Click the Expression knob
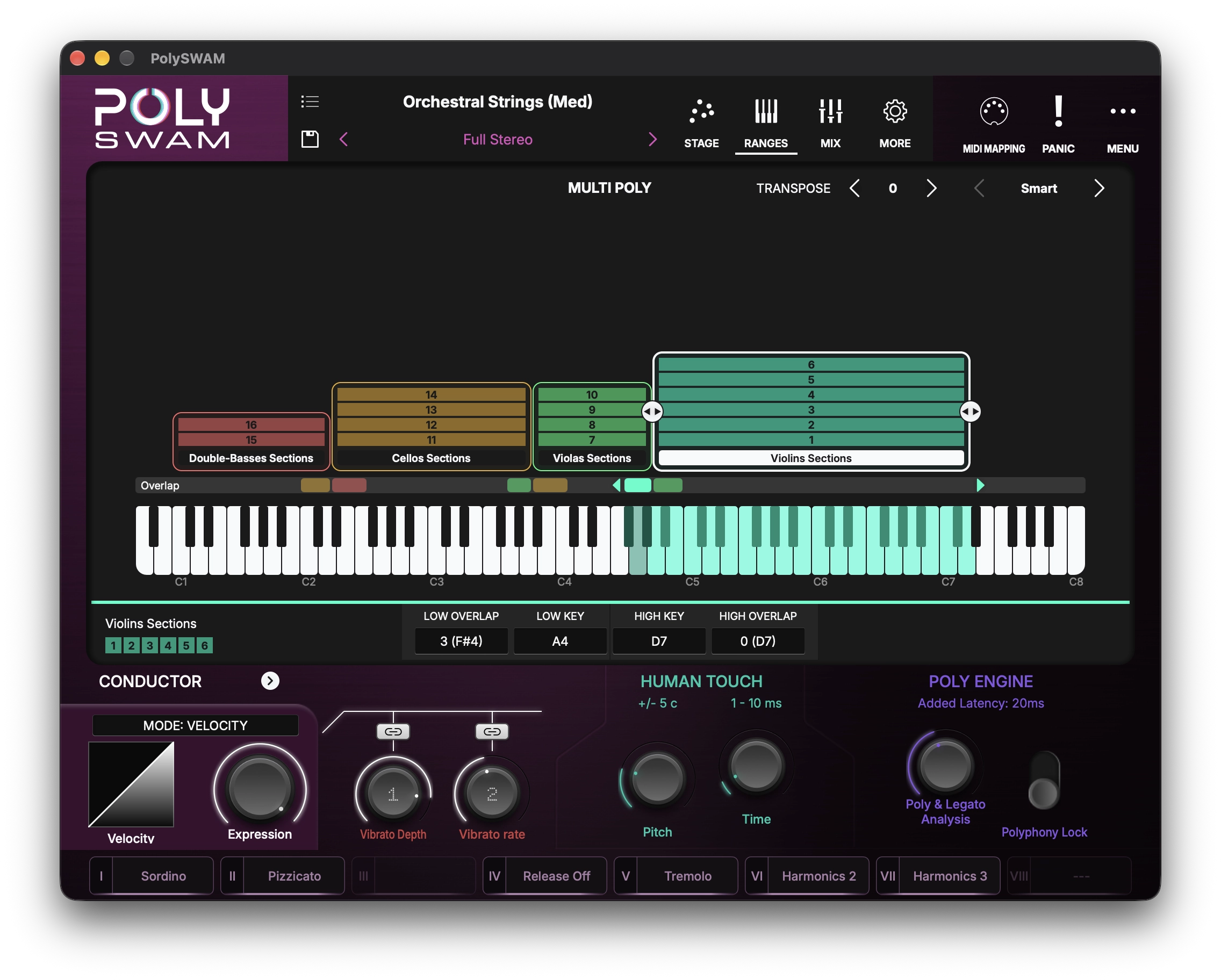Screen dimensions: 1221x980 click(x=260, y=789)
